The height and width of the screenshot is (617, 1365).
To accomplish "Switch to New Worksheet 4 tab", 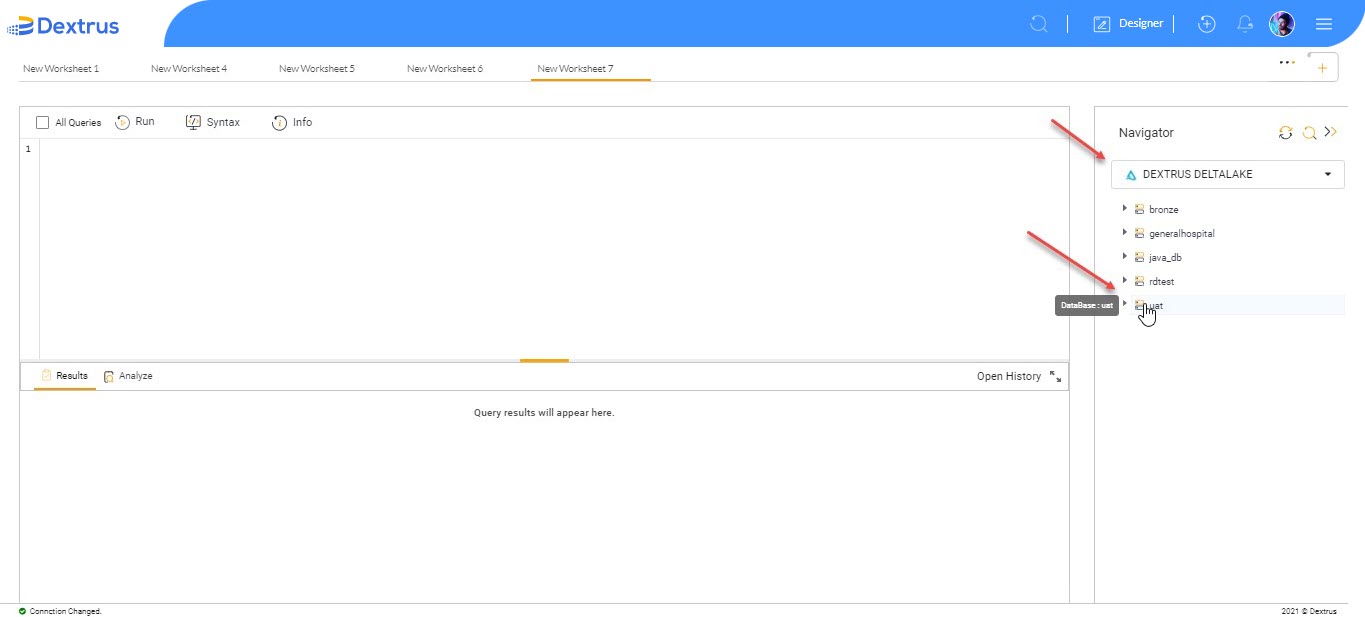I will [189, 69].
